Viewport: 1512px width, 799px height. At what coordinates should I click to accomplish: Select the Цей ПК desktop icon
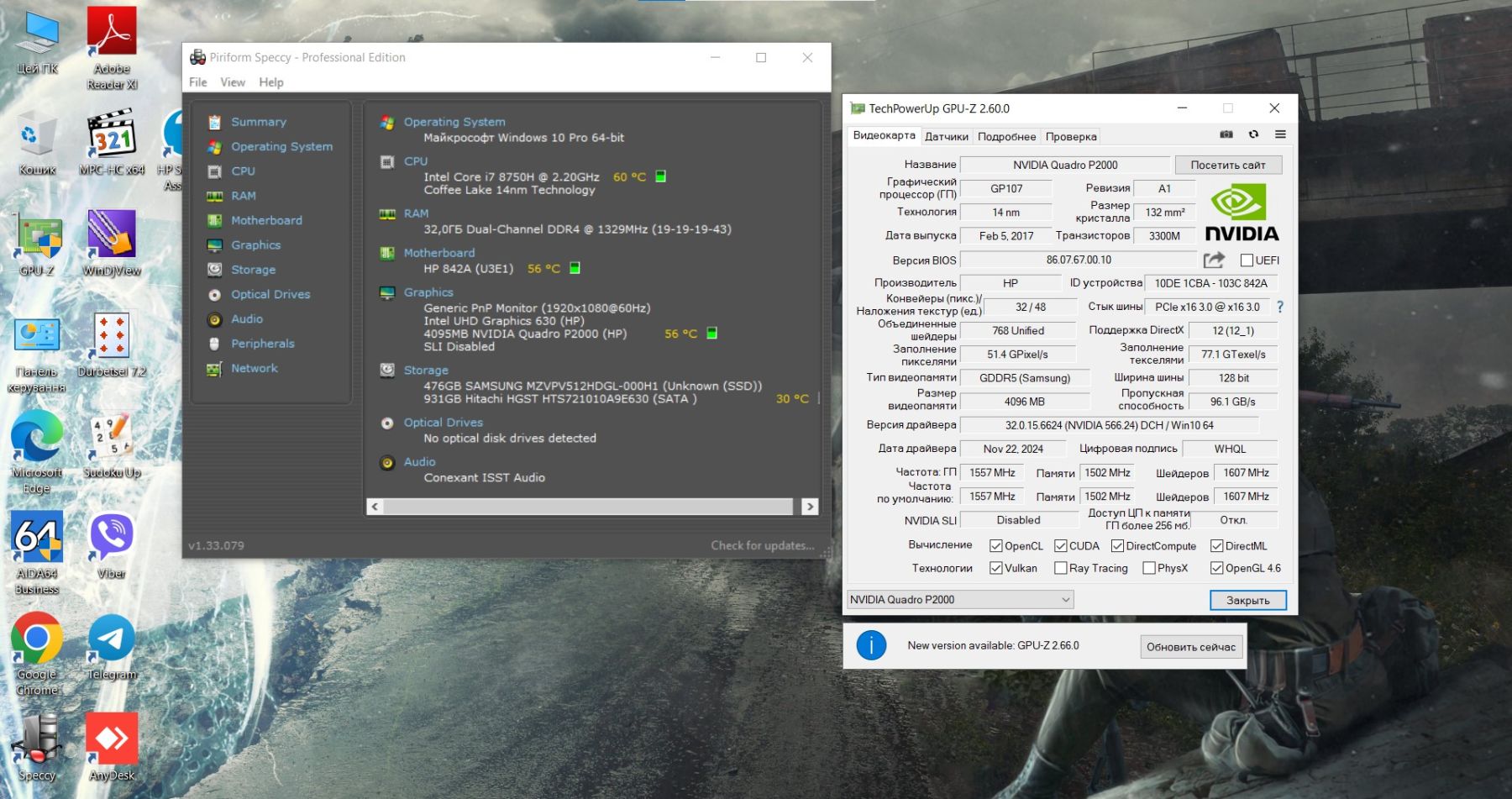(37, 42)
